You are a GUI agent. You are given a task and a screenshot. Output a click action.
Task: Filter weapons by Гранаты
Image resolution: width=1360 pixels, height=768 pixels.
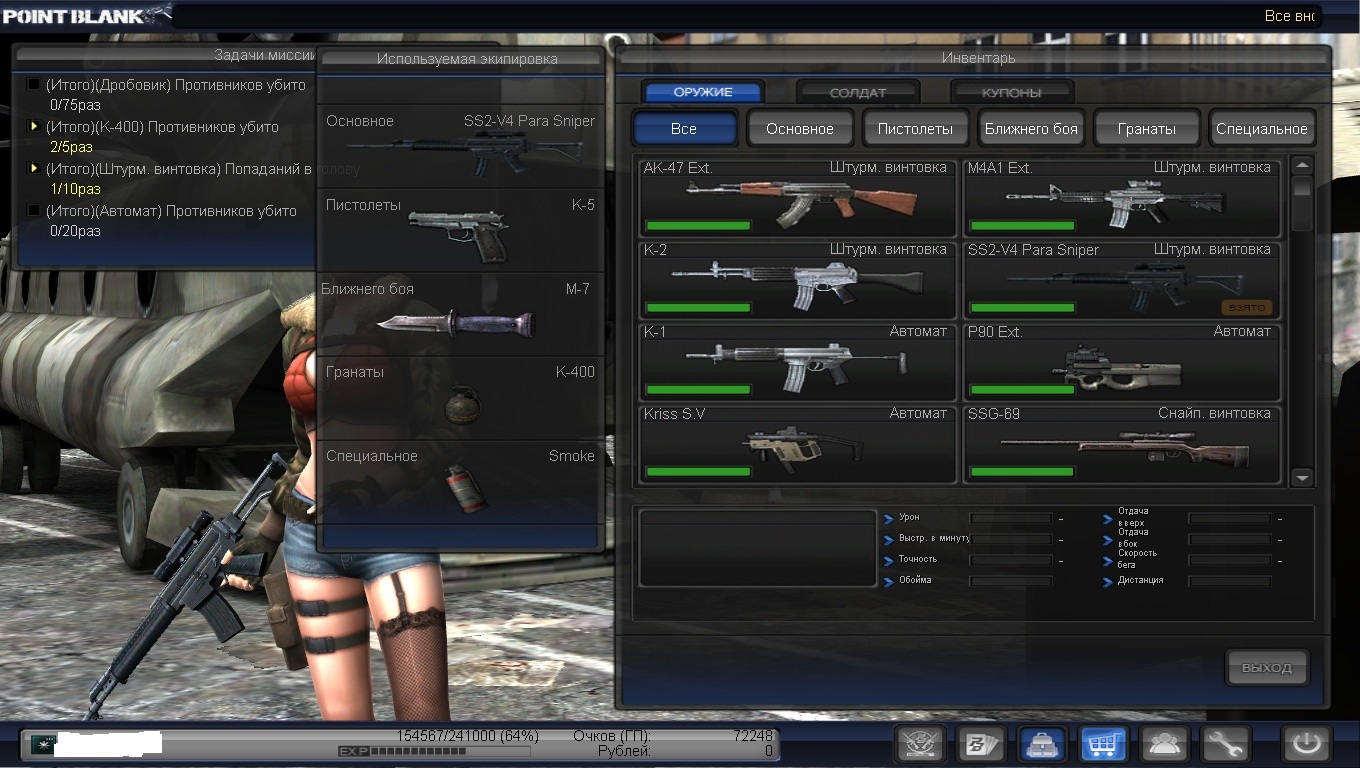[x=1146, y=129]
